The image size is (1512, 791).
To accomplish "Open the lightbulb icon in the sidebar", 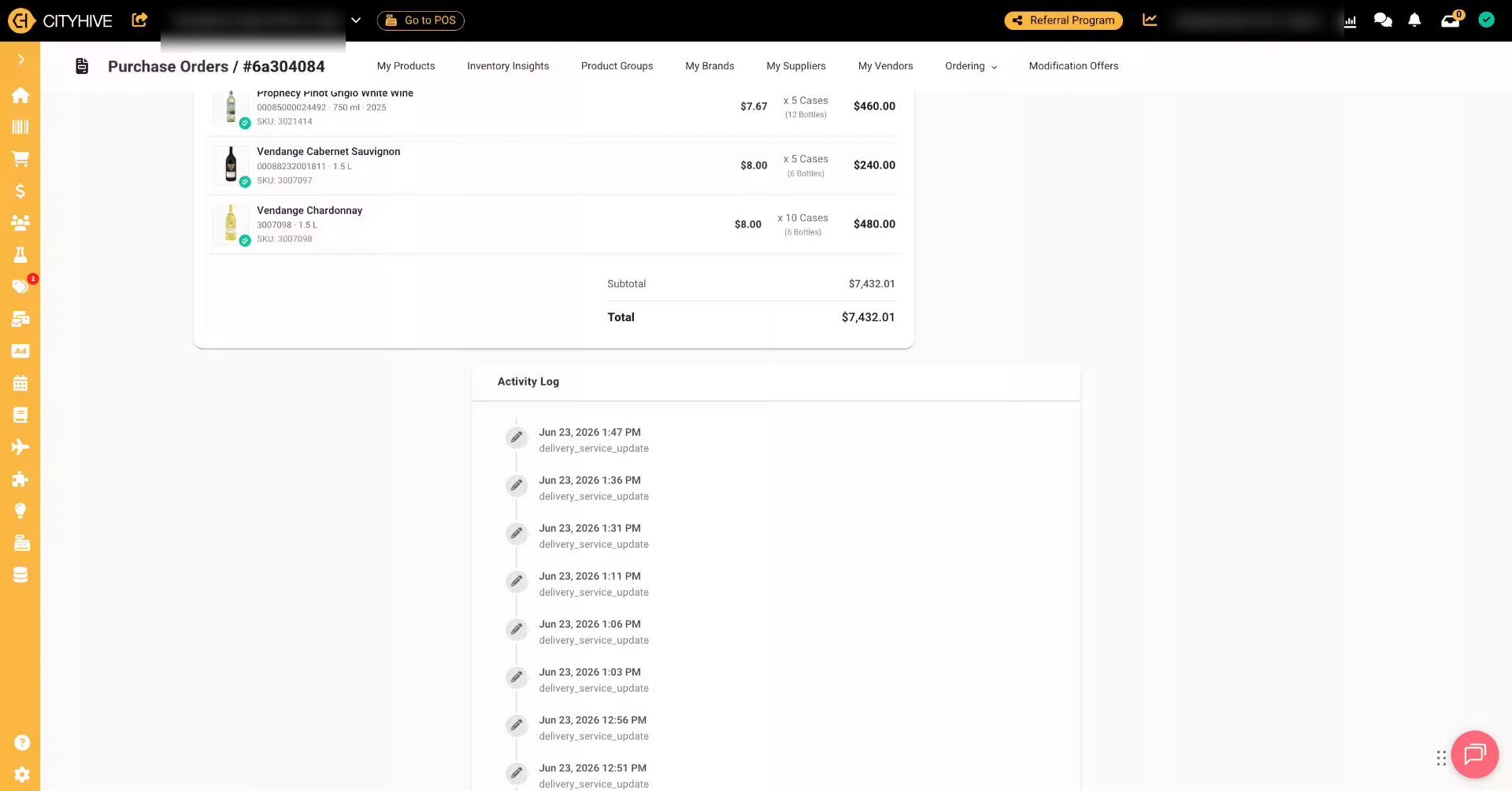I will pyautogui.click(x=20, y=511).
